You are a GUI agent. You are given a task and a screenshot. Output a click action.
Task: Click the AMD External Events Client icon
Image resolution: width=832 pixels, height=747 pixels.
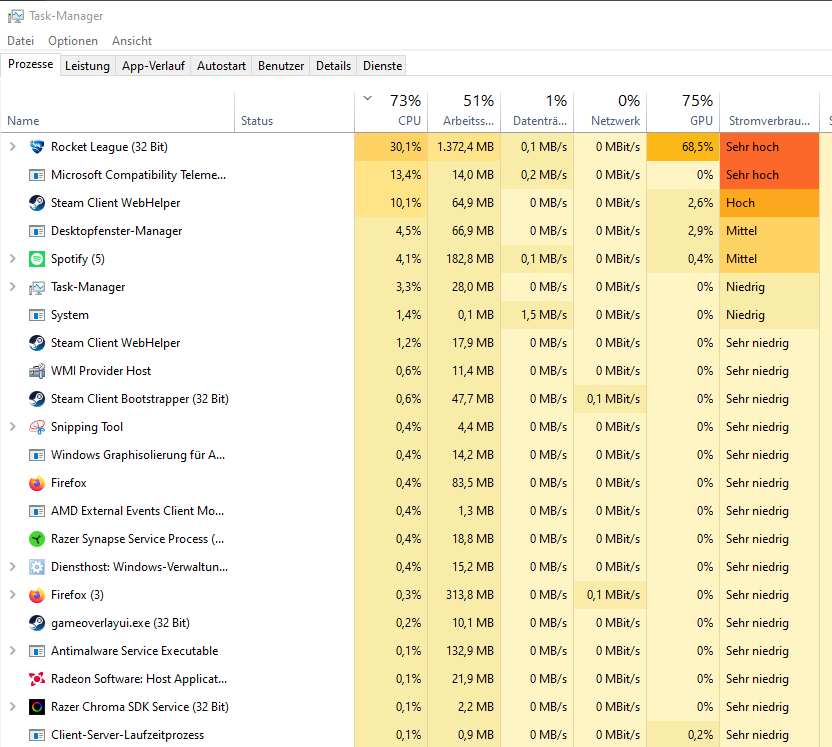[37, 511]
